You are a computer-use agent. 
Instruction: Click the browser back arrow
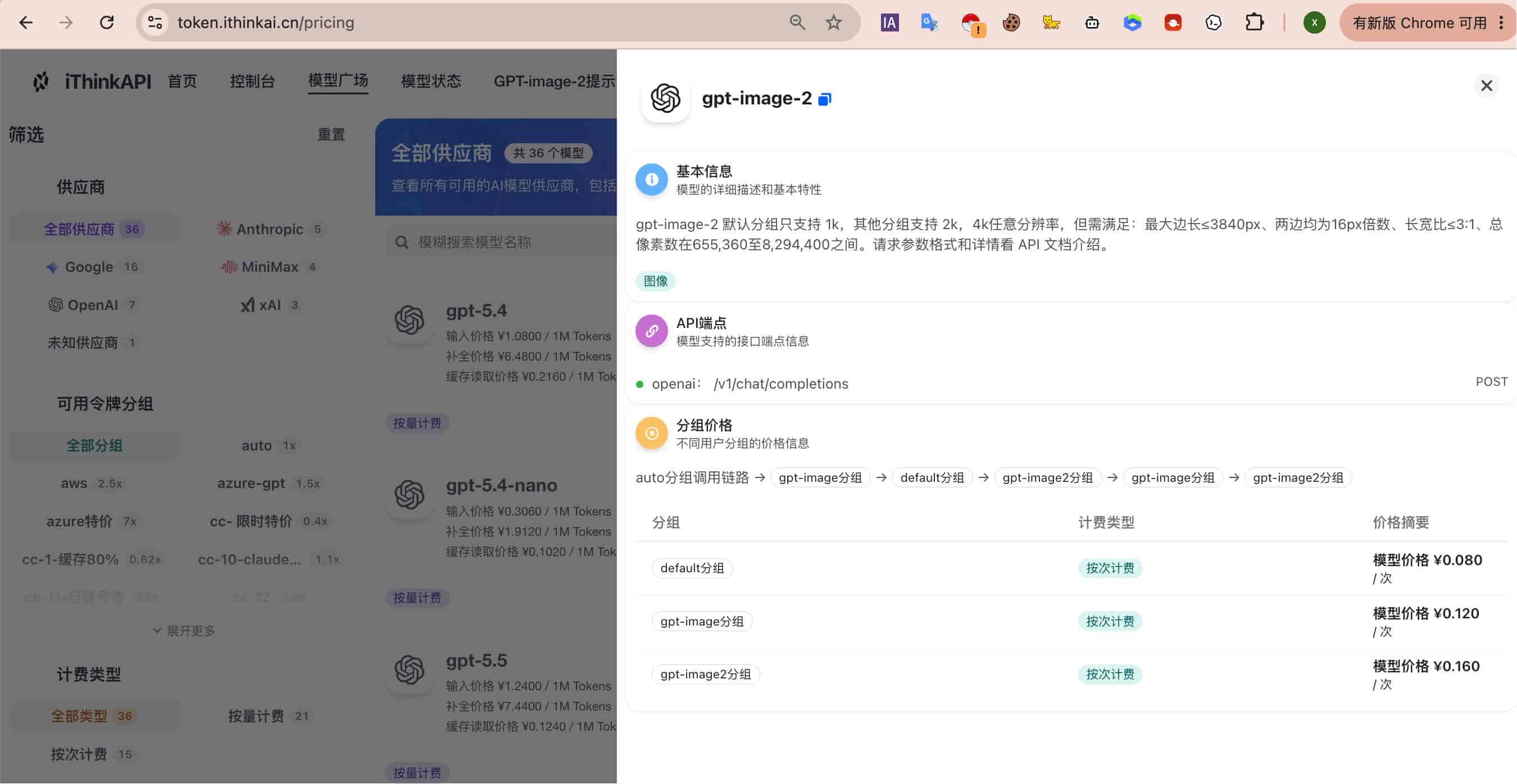26,22
